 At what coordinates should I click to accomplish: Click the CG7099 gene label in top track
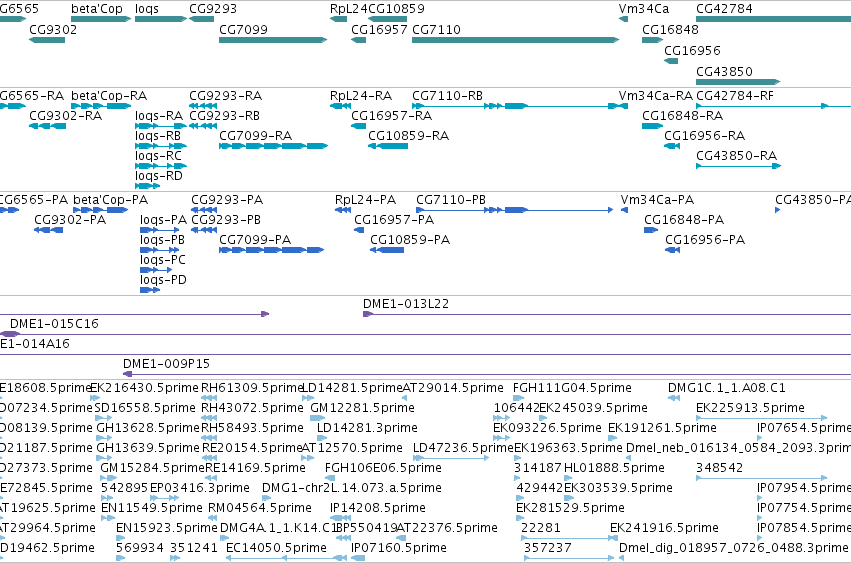coord(243,29)
